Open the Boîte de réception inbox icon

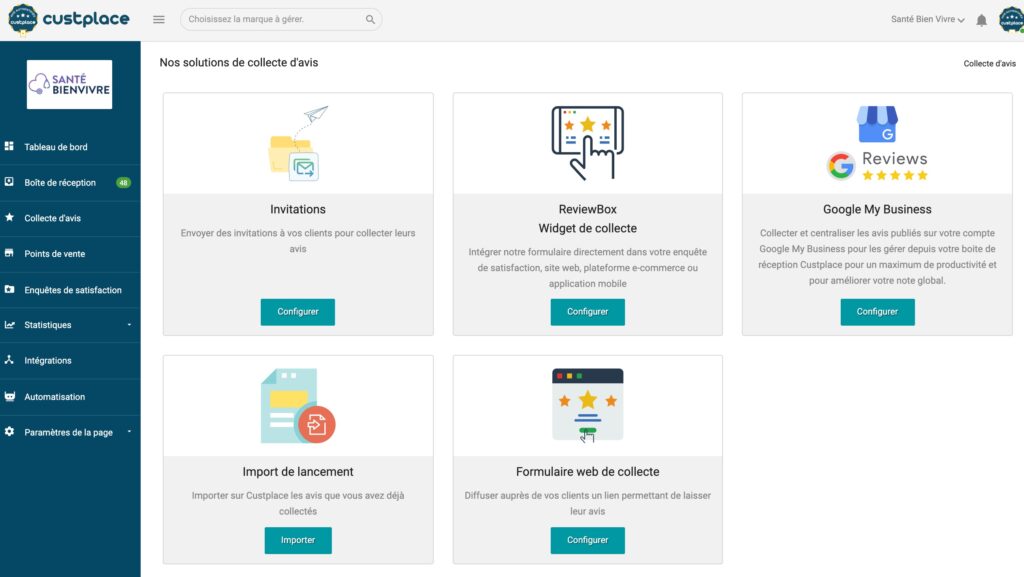pyautogui.click(x=12, y=182)
